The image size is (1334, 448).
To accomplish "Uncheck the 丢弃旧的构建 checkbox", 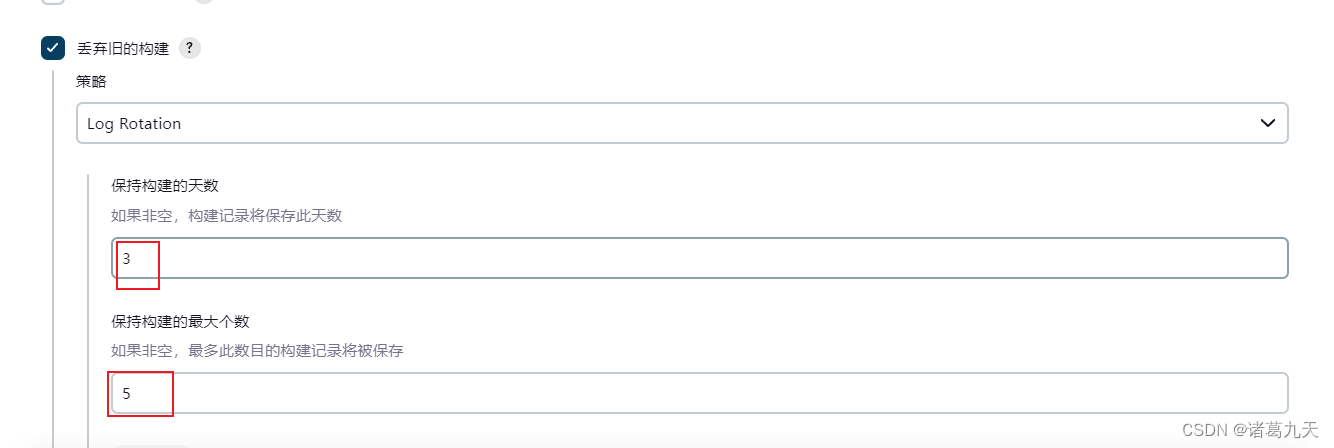I will [53, 48].
